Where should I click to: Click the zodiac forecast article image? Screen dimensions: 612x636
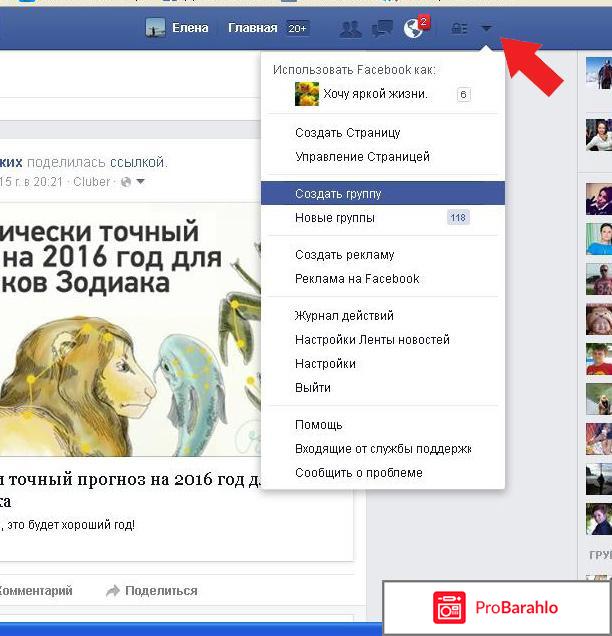130,329
